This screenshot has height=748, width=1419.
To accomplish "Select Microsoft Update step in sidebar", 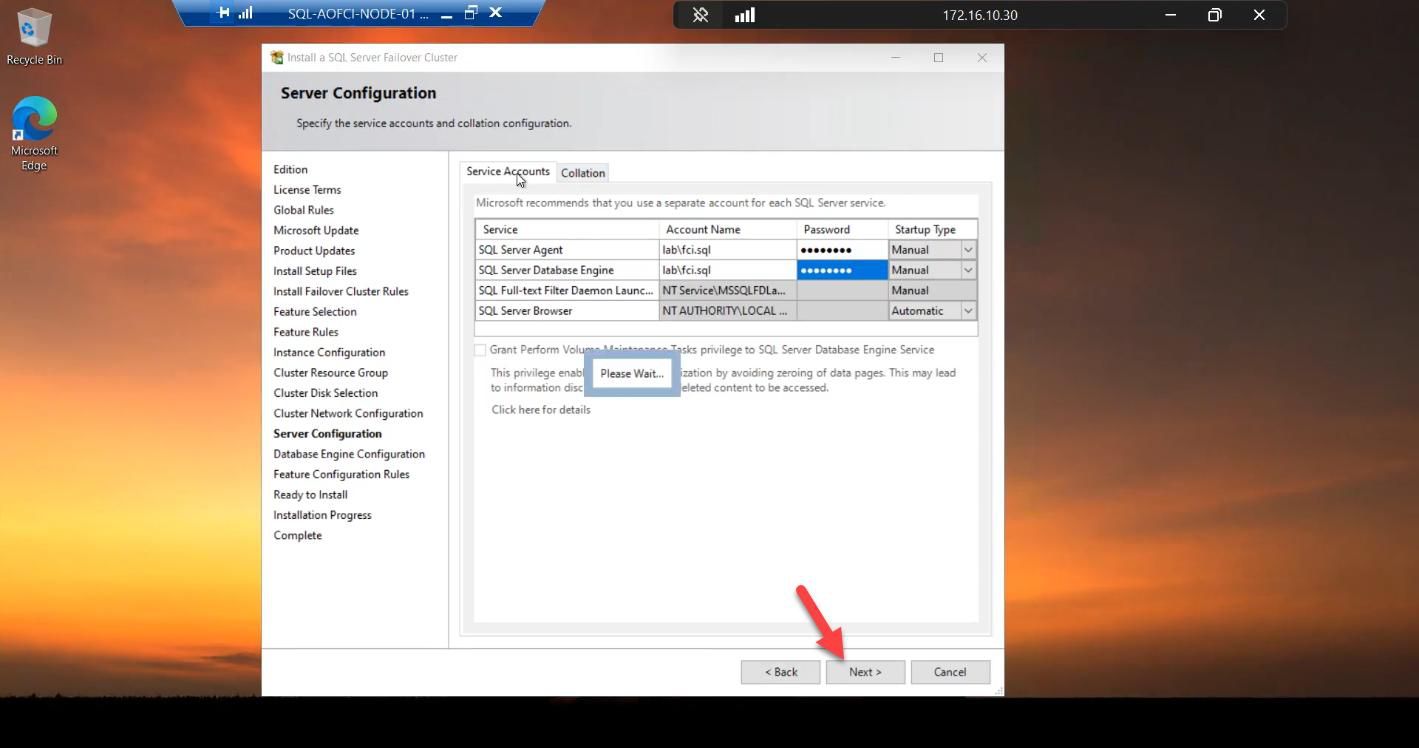I will [316, 230].
